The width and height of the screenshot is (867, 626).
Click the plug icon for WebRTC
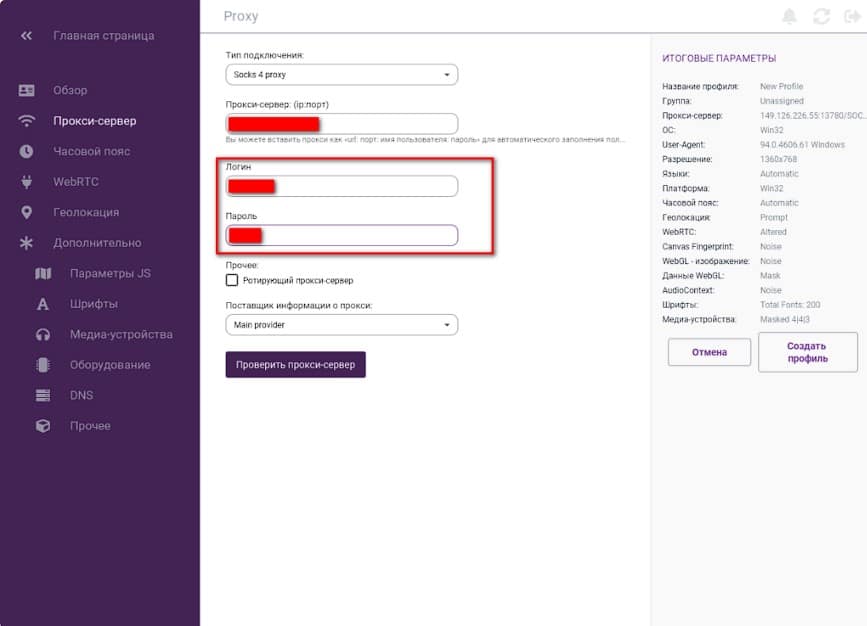pos(27,182)
